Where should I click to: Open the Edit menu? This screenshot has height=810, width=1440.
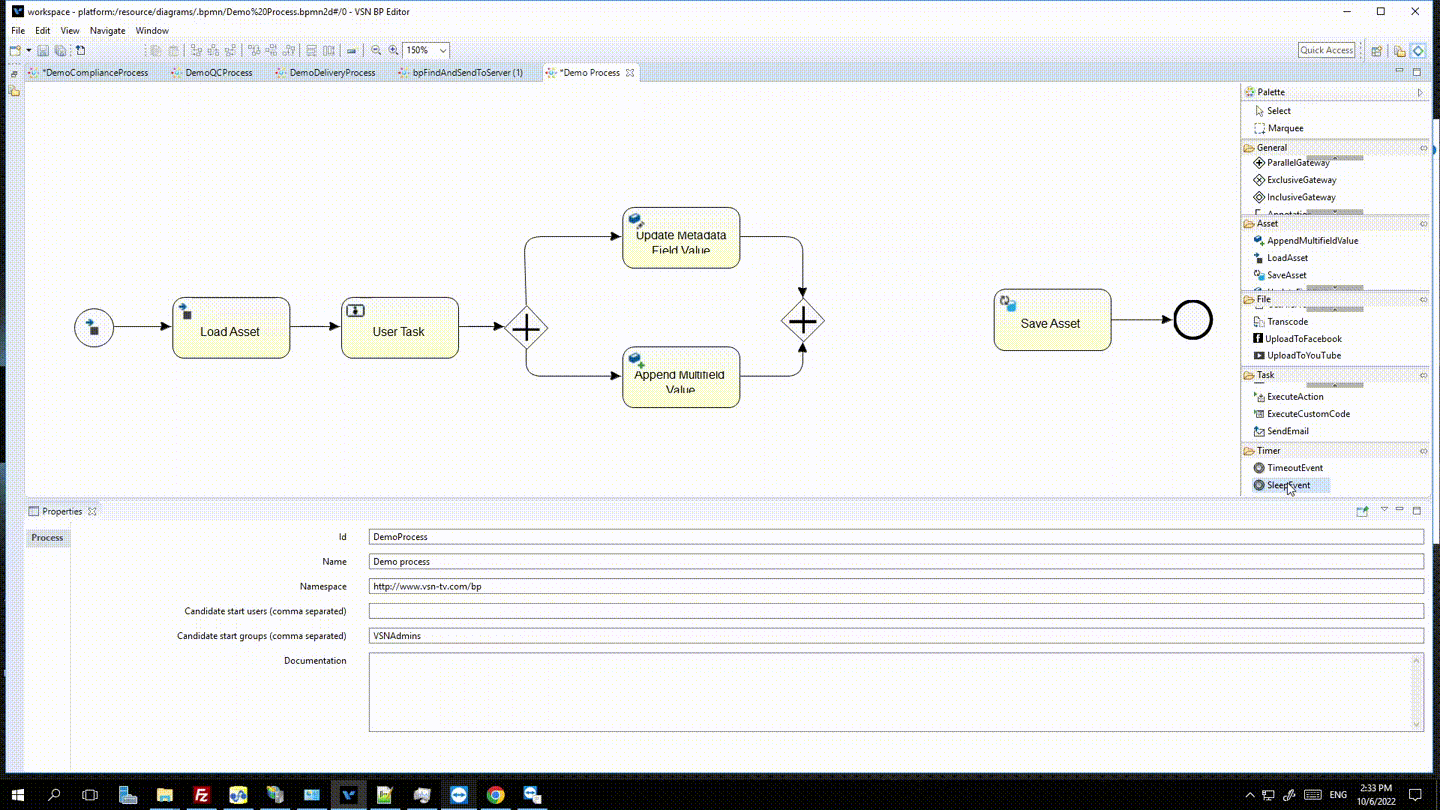(x=43, y=31)
